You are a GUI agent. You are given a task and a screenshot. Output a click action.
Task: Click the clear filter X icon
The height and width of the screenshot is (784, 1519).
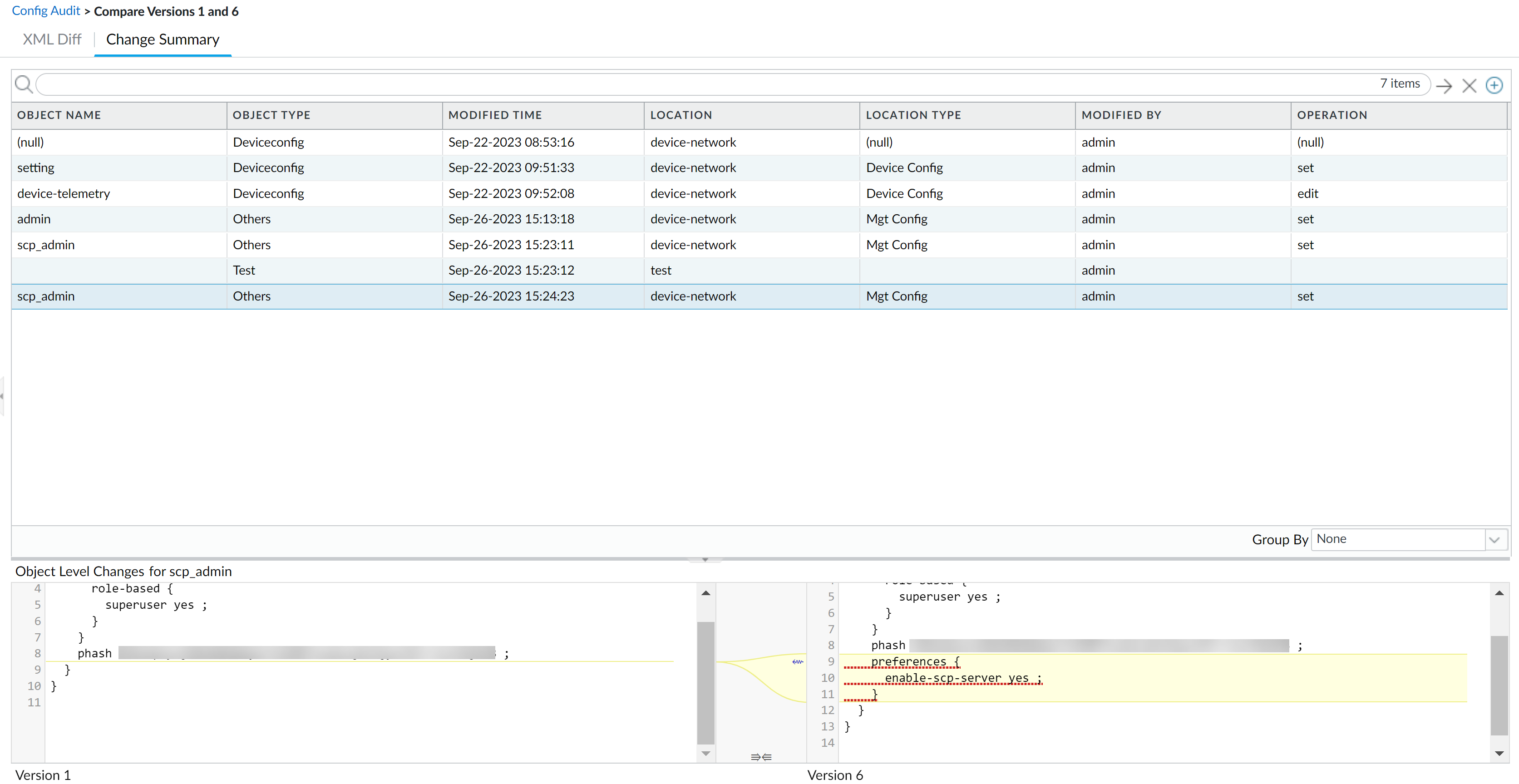click(x=1470, y=86)
